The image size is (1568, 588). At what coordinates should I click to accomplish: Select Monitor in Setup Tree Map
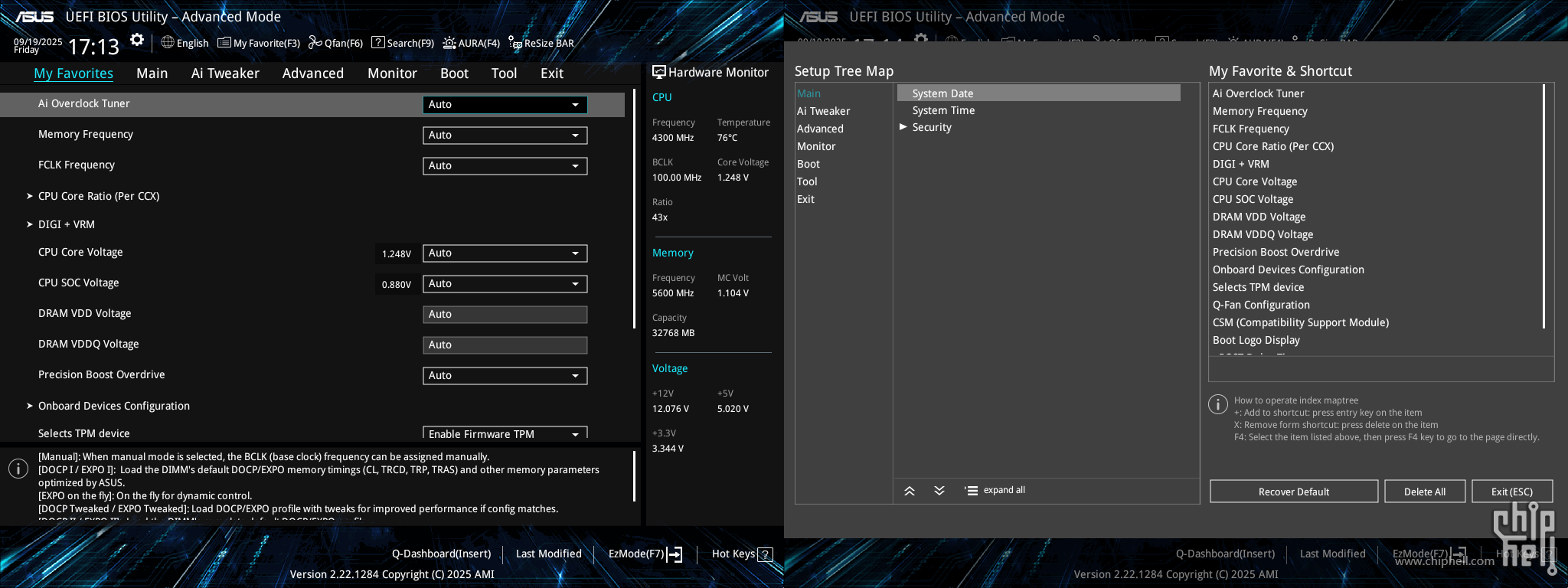pyautogui.click(x=816, y=146)
